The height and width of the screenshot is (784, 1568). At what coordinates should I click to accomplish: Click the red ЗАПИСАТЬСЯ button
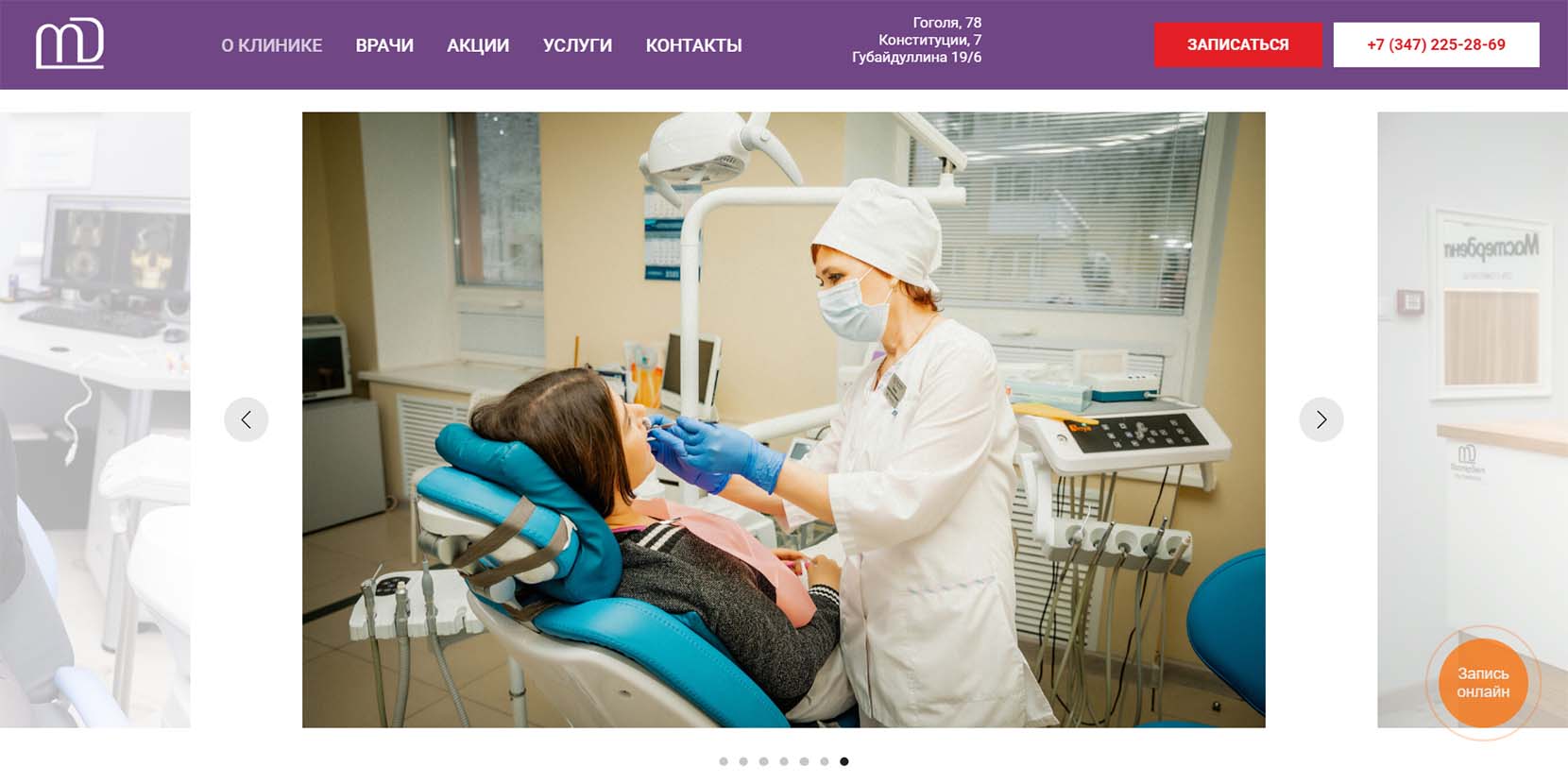pyautogui.click(x=1237, y=44)
